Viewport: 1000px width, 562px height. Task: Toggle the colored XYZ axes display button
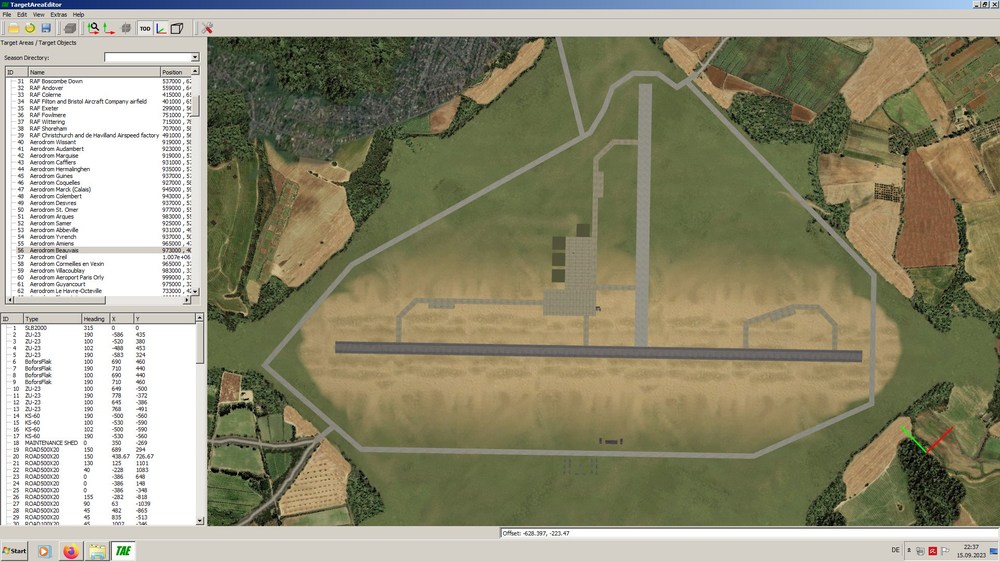pyautogui.click(x=161, y=28)
